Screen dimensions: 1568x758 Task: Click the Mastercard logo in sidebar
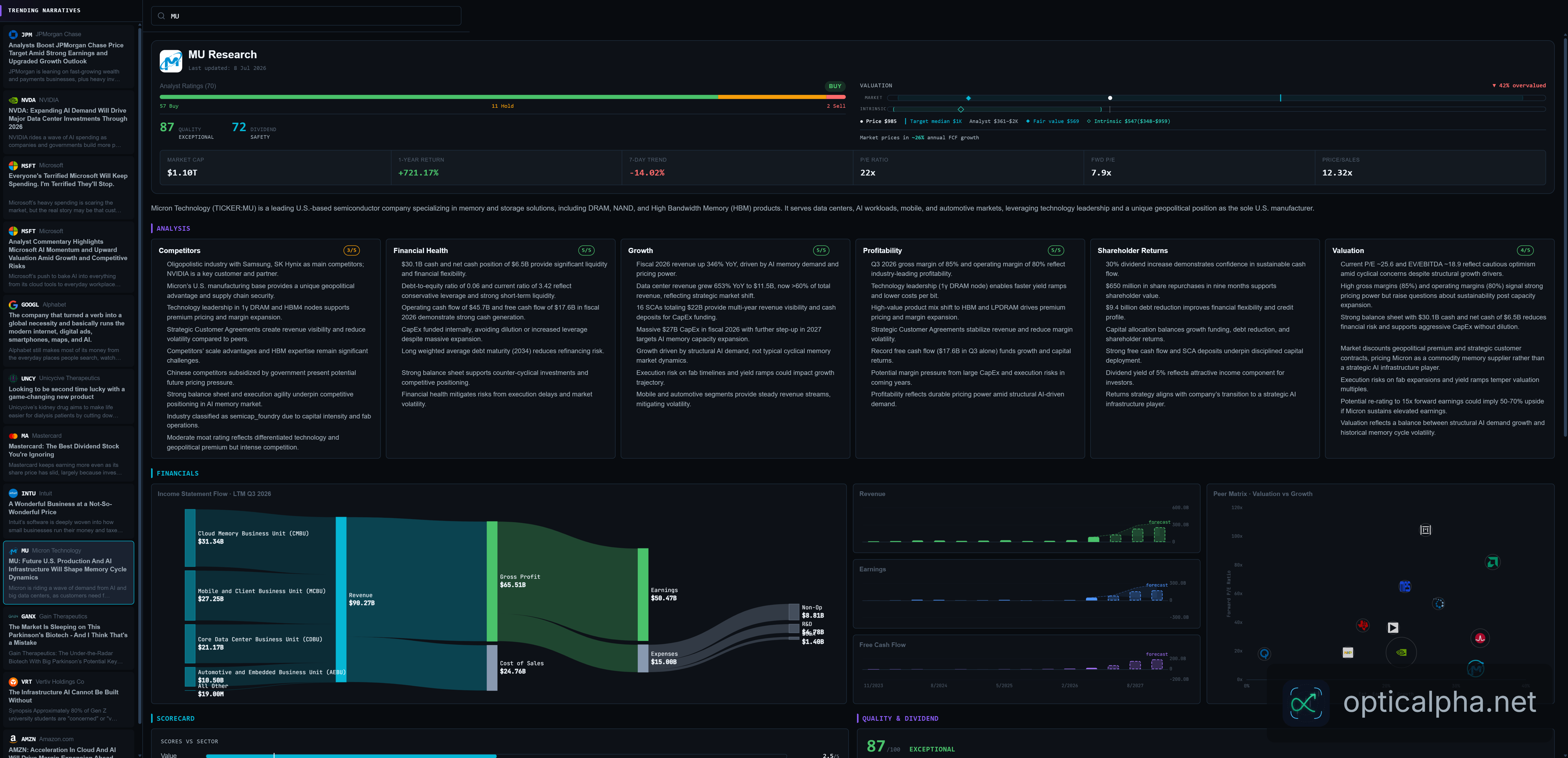click(13, 436)
